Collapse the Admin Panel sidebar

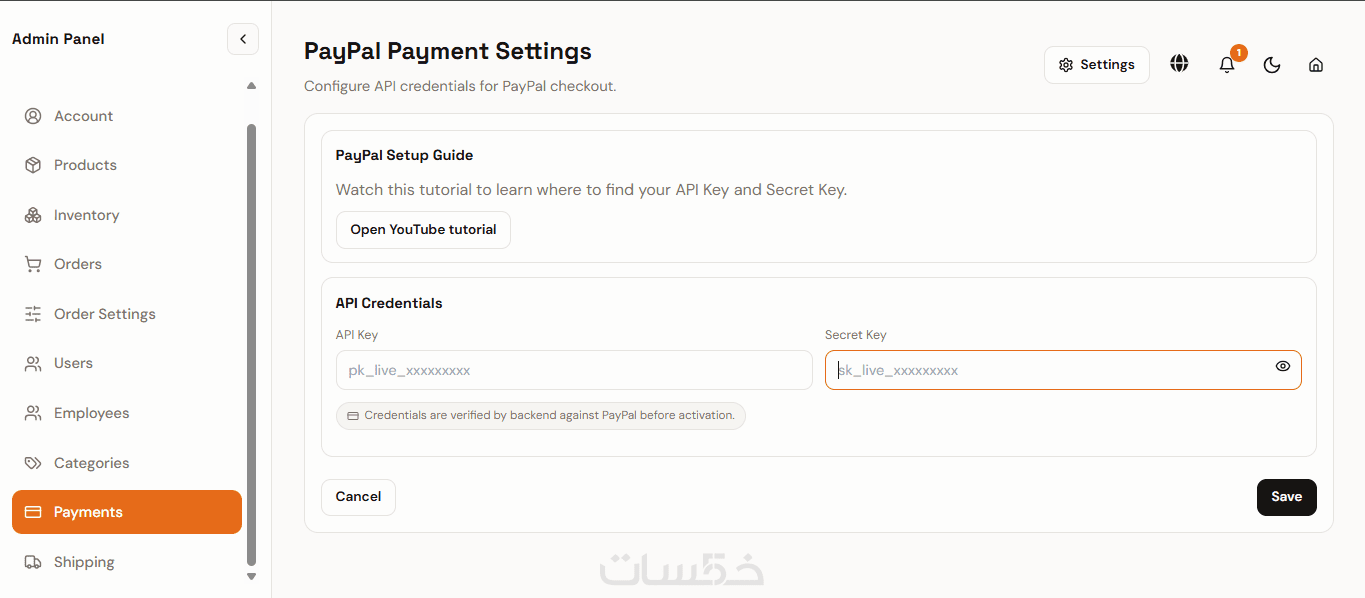(x=243, y=39)
